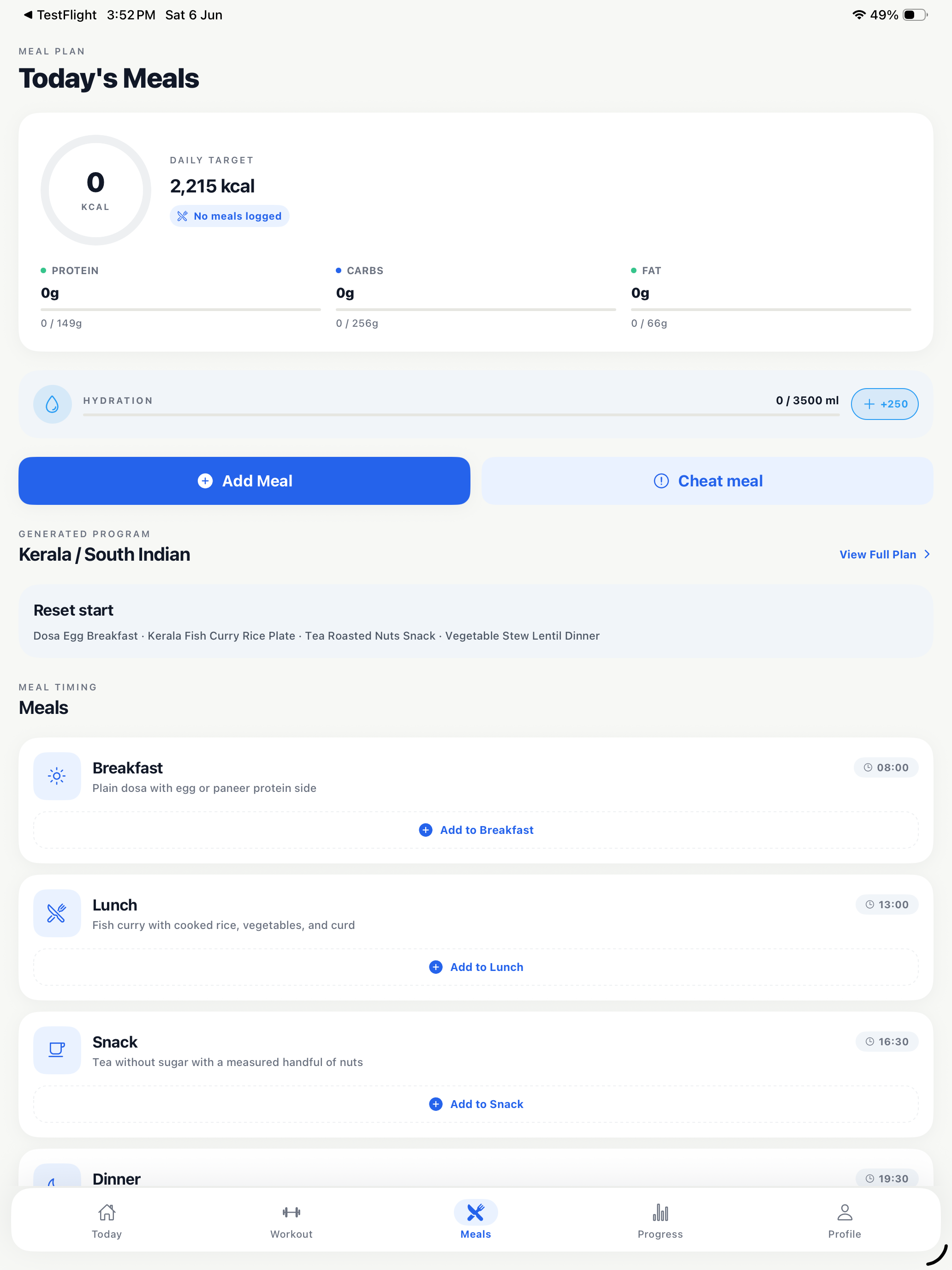Viewport: 952px width, 1270px height.
Task: Tap Add to Lunch
Action: [x=476, y=967]
